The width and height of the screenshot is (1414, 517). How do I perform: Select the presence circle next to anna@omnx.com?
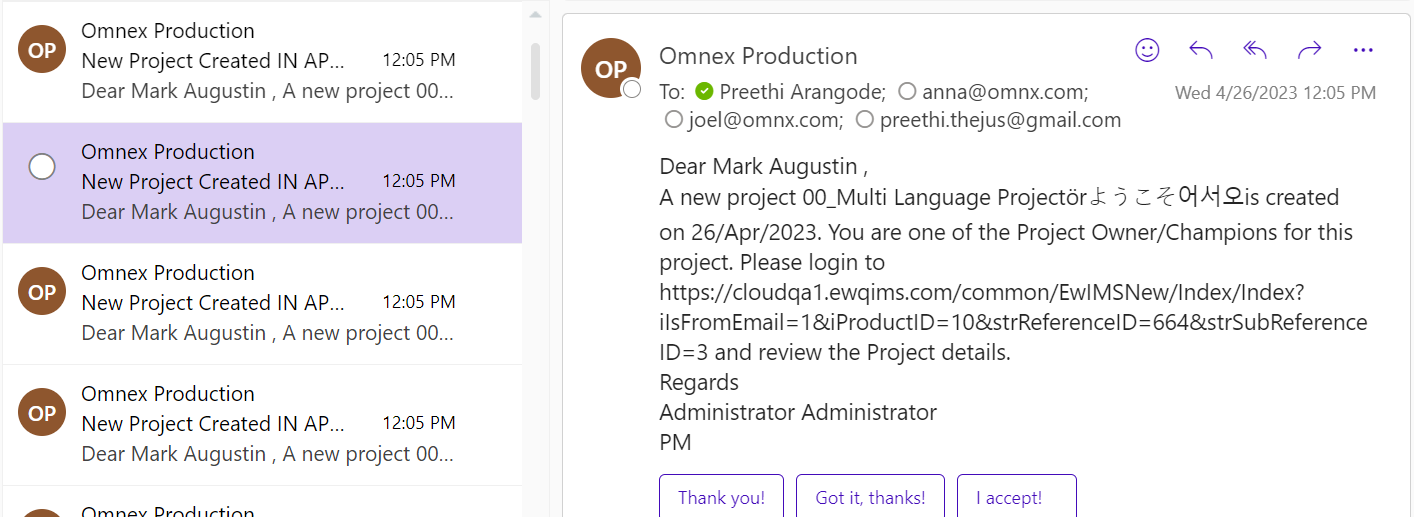tap(907, 92)
